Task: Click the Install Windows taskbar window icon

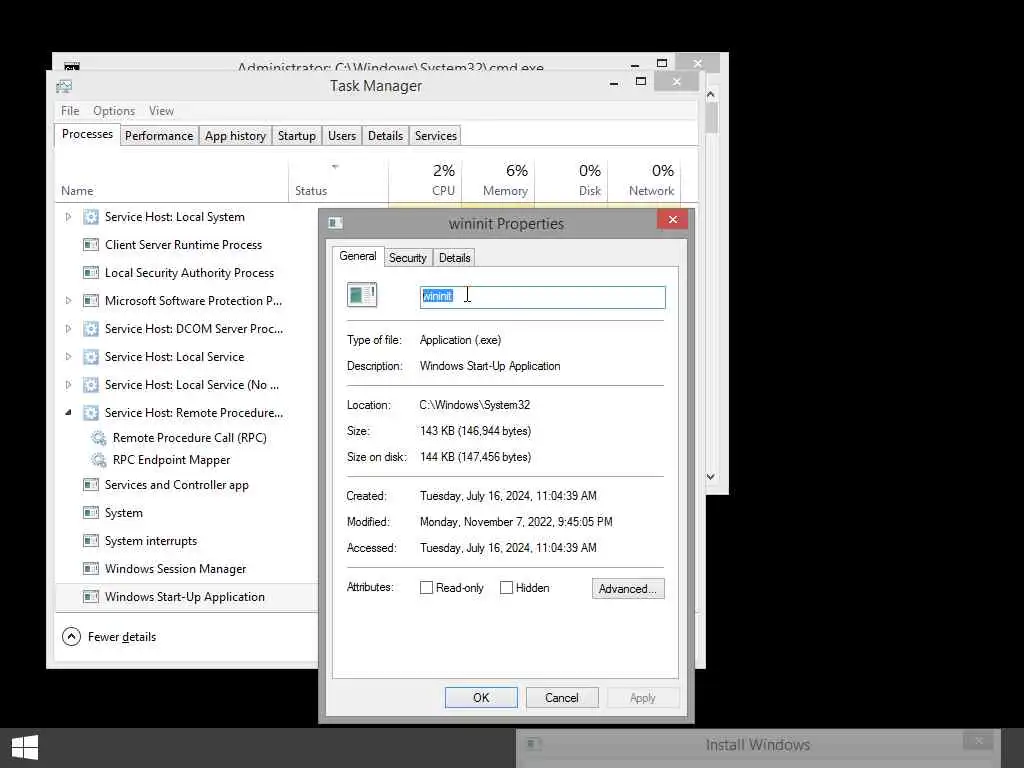Action: pyautogui.click(x=534, y=744)
